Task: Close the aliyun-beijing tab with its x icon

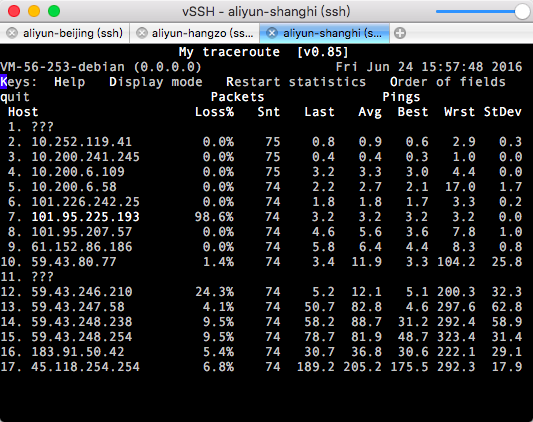Action: (12, 33)
